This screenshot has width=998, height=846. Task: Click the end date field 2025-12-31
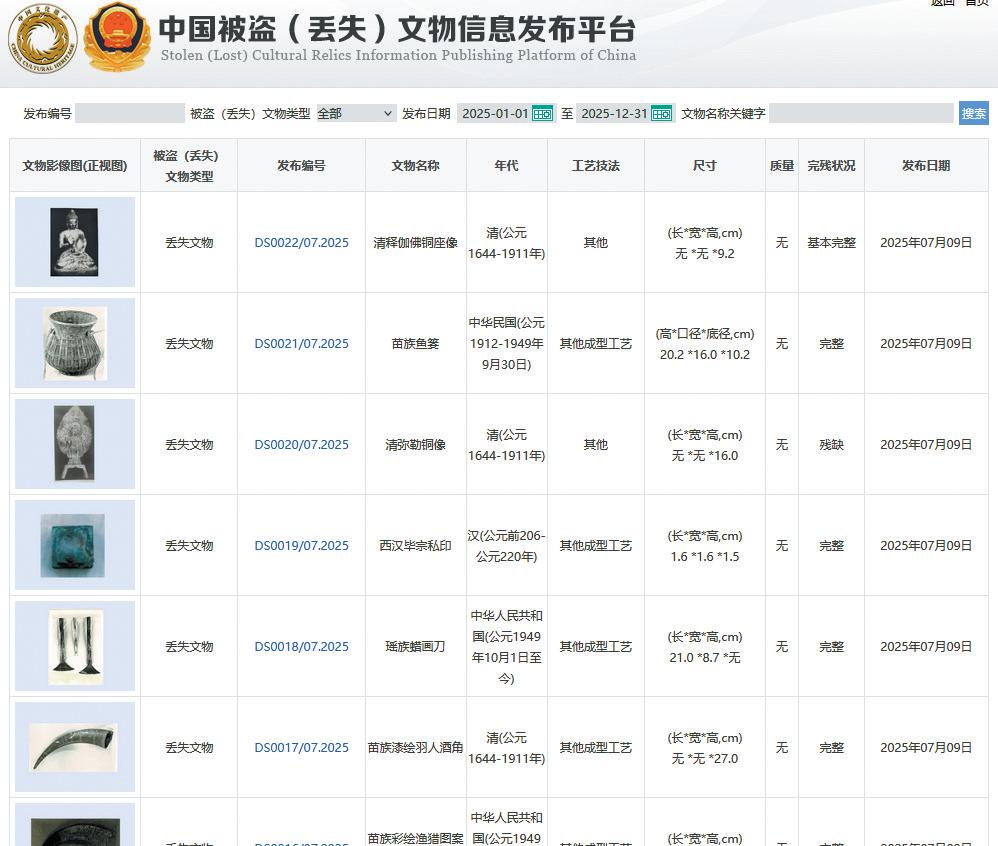[613, 114]
